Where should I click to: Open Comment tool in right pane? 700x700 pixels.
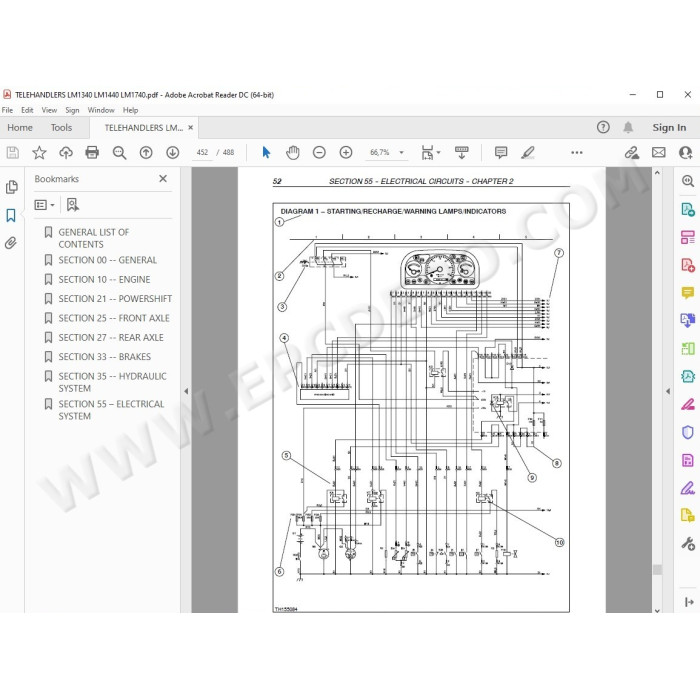click(688, 293)
